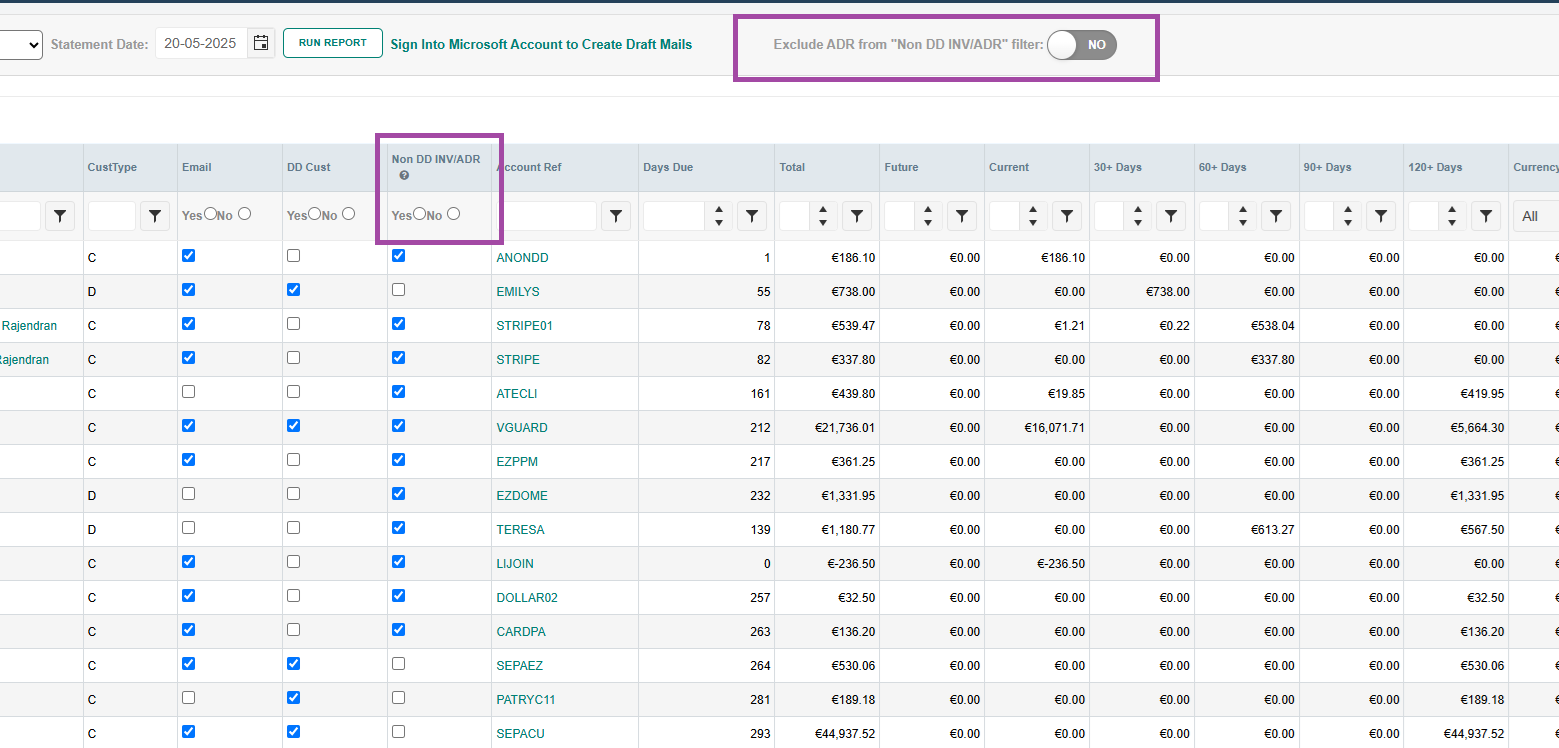Decrease the Days Due filter value with down arrow
The height and width of the screenshot is (748, 1559).
point(719,222)
